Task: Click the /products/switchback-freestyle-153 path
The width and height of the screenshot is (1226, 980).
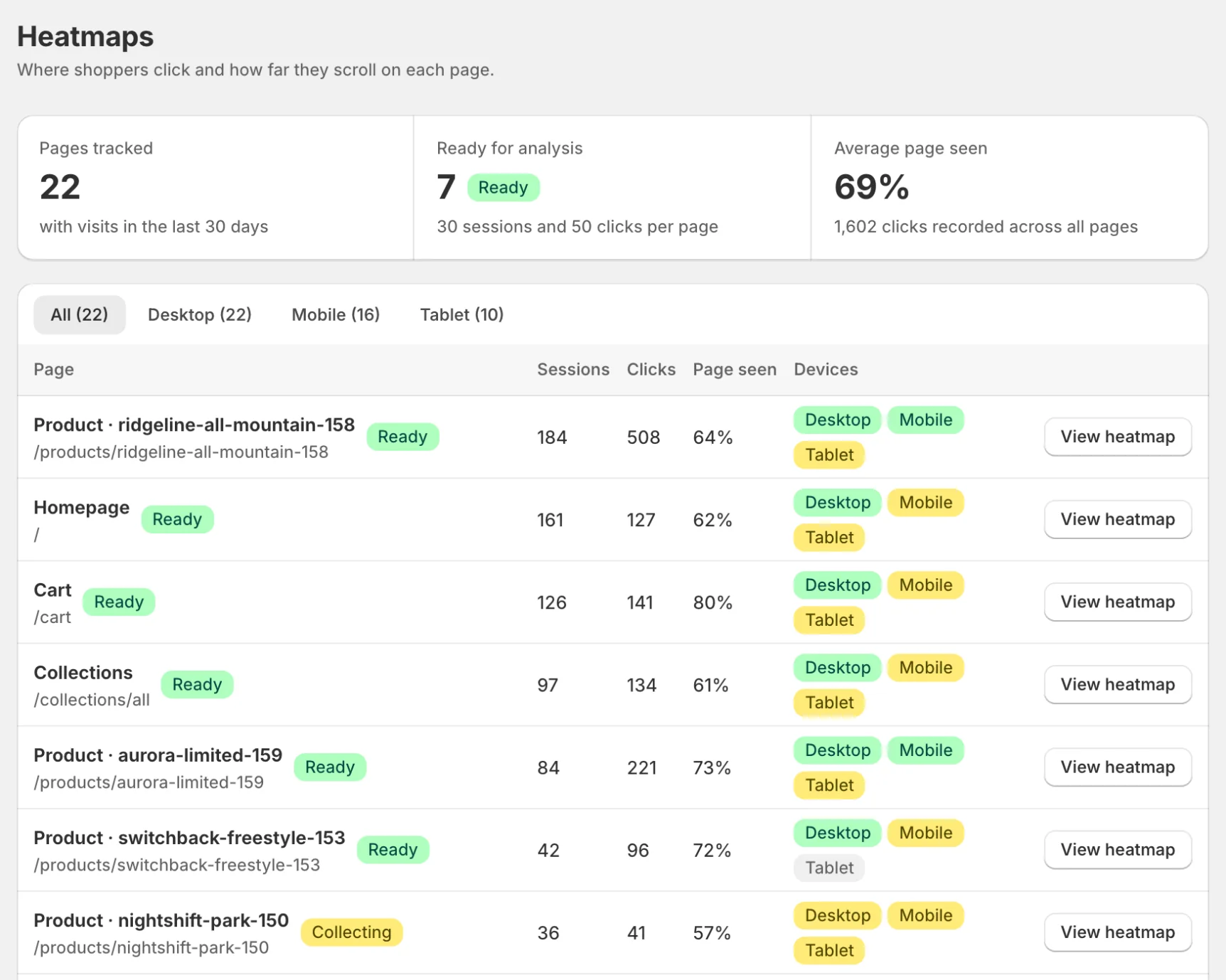Action: [177, 865]
